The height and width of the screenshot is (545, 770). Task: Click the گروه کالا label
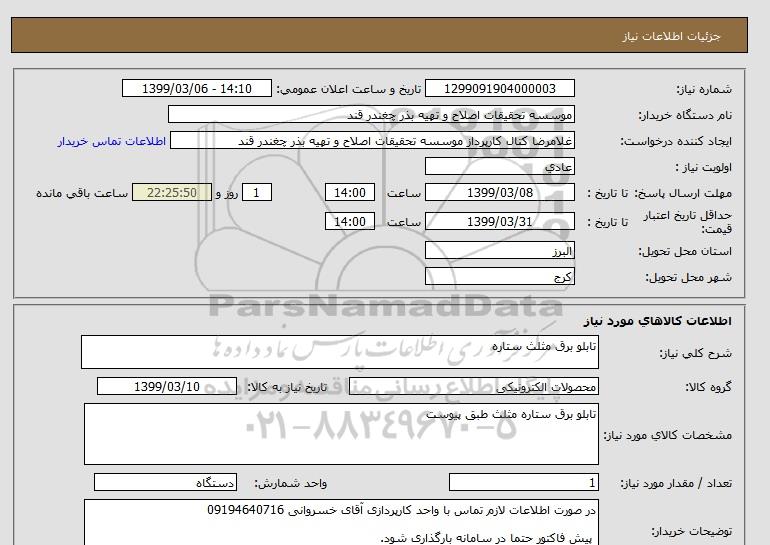pos(708,387)
